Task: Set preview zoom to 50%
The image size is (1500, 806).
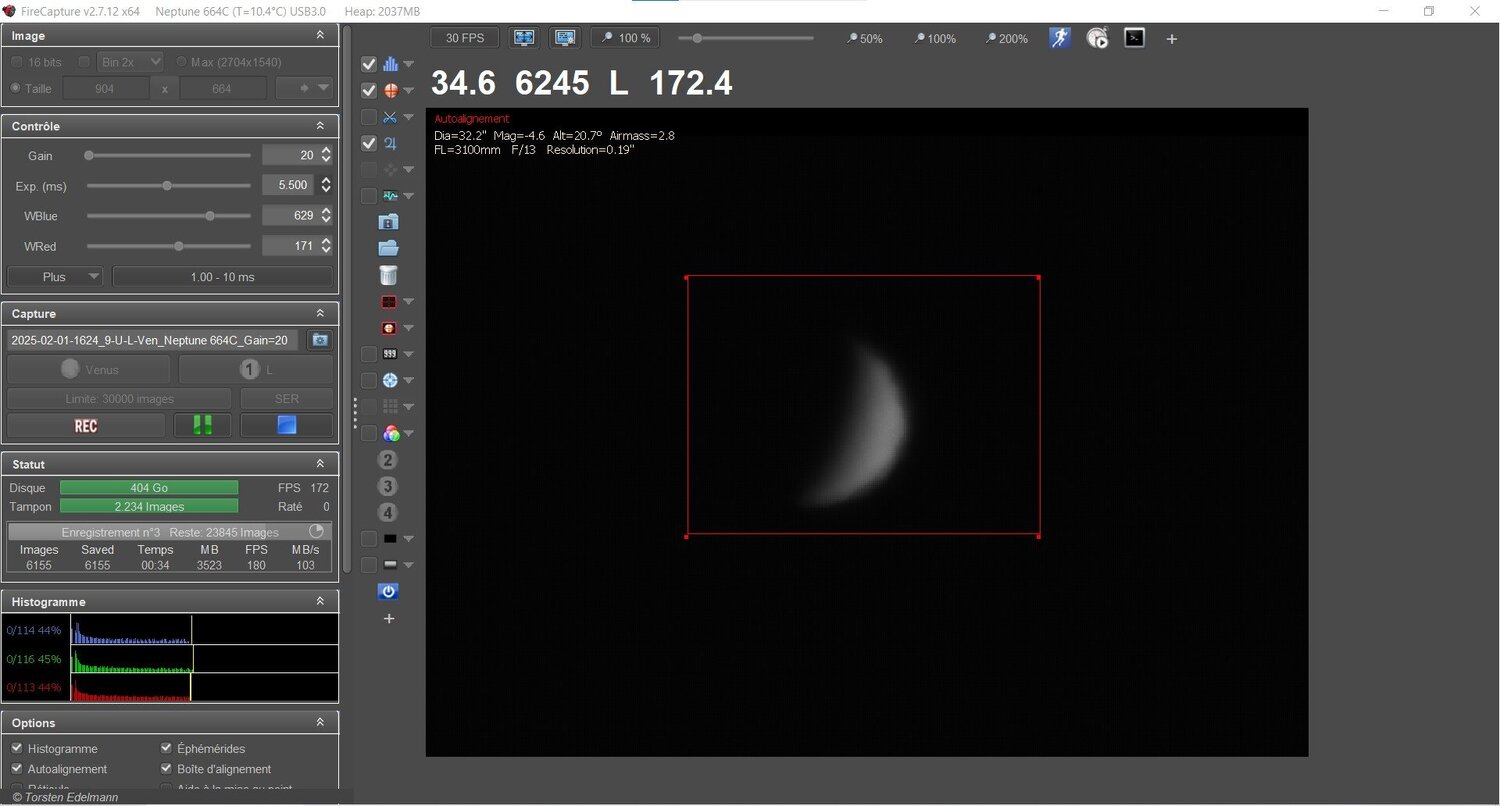Action: click(864, 39)
